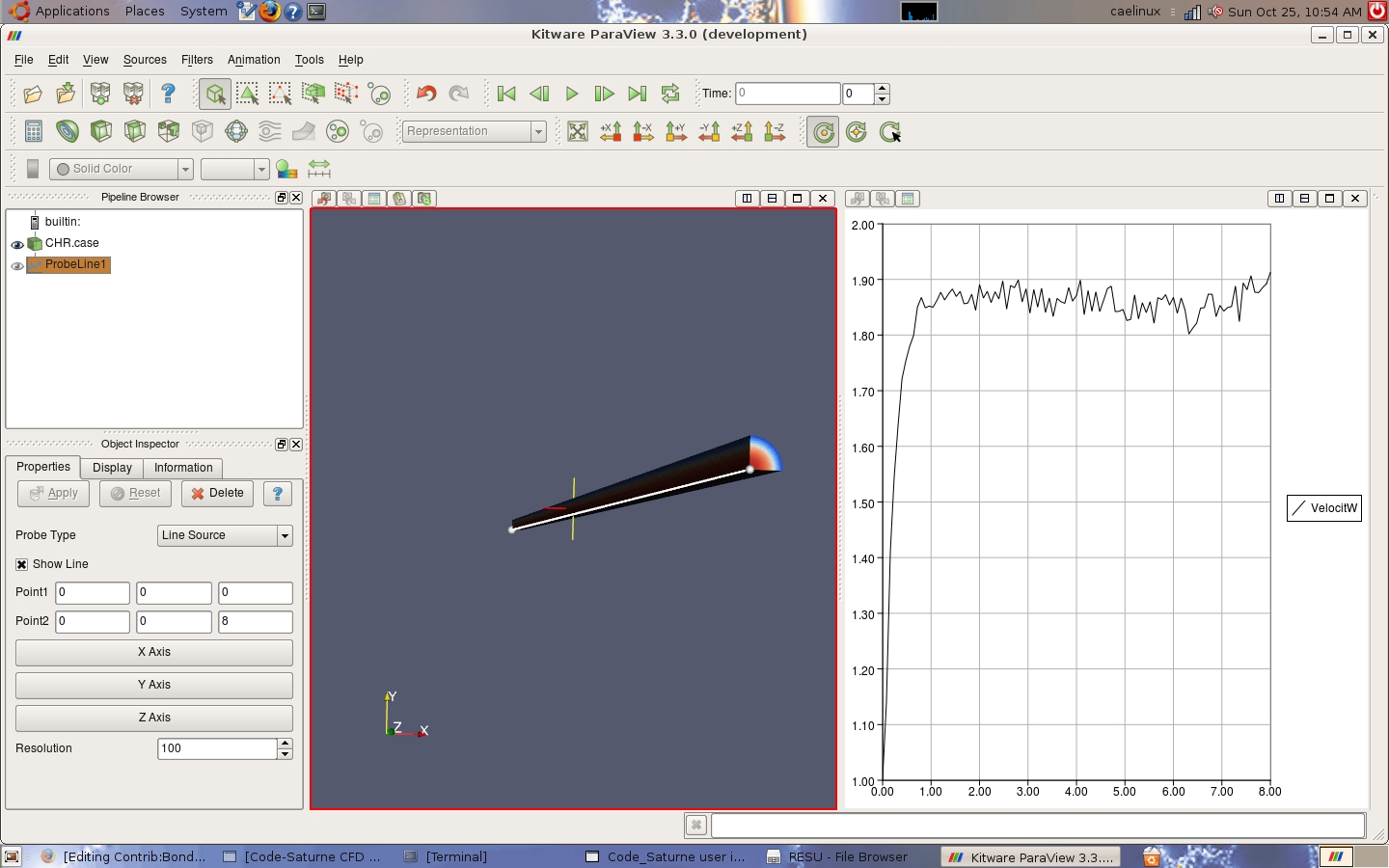Click the Y Axis button
This screenshot has height=868, width=1389.
pyautogui.click(x=154, y=686)
